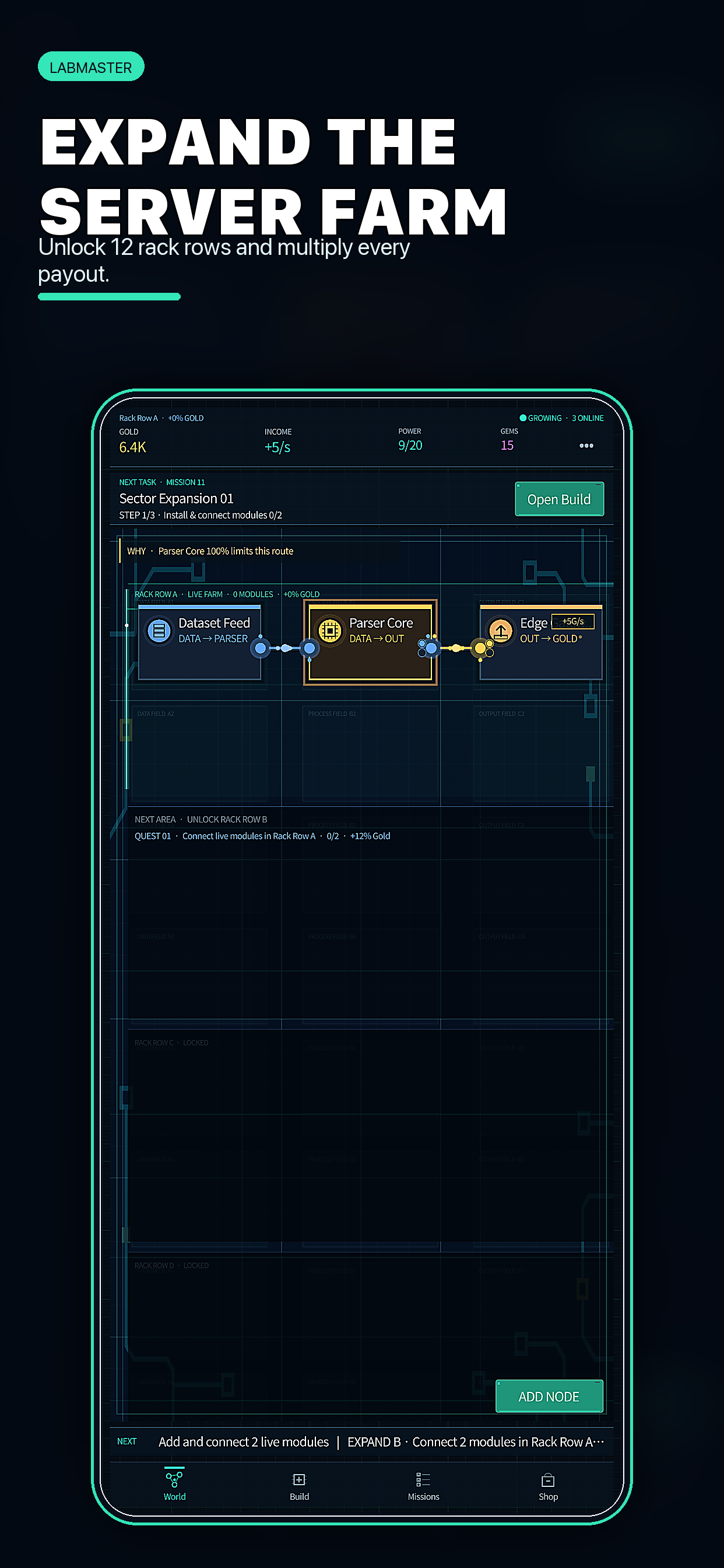Select the Edge output module card
The width and height of the screenshot is (724, 1568).
(x=541, y=642)
